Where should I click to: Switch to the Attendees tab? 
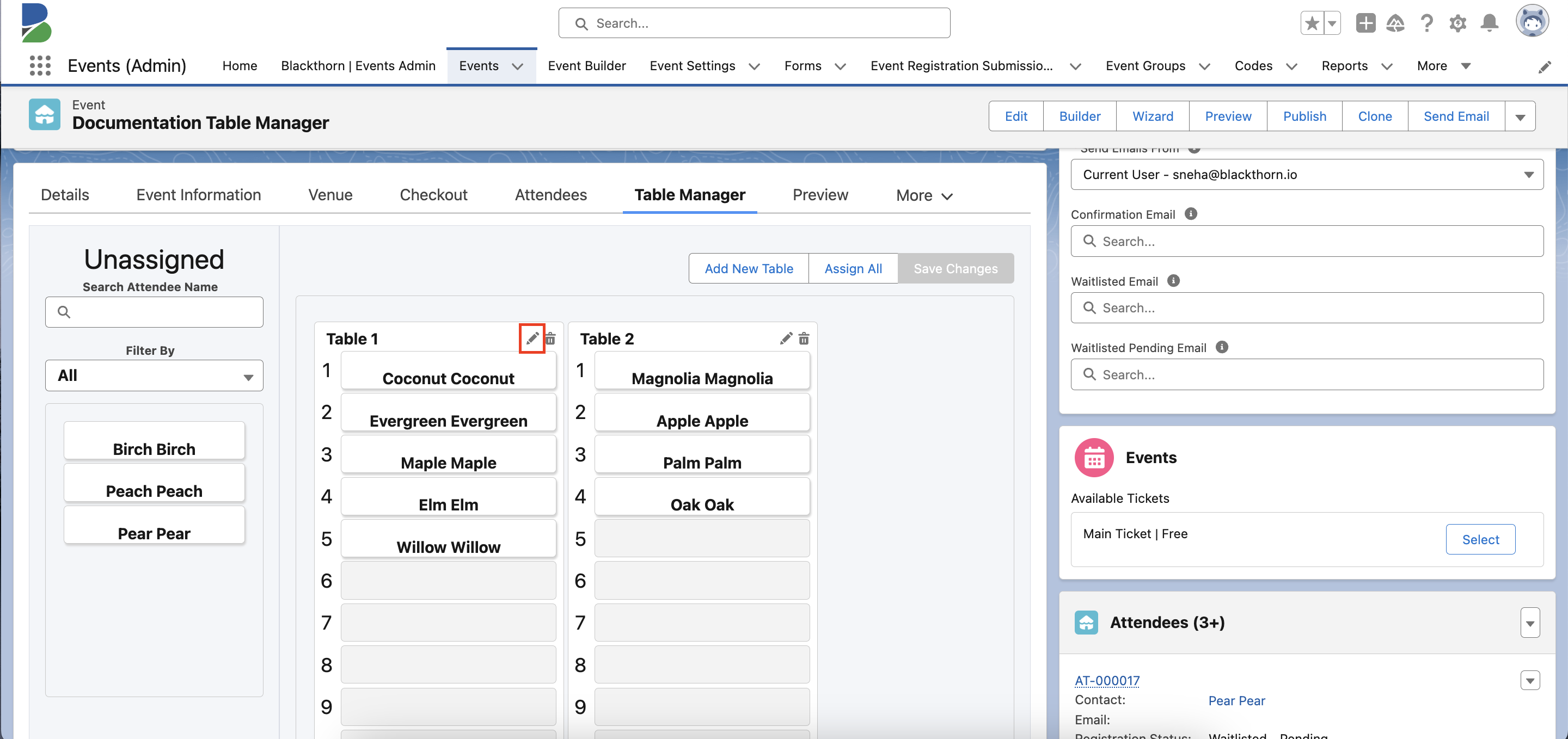click(550, 194)
